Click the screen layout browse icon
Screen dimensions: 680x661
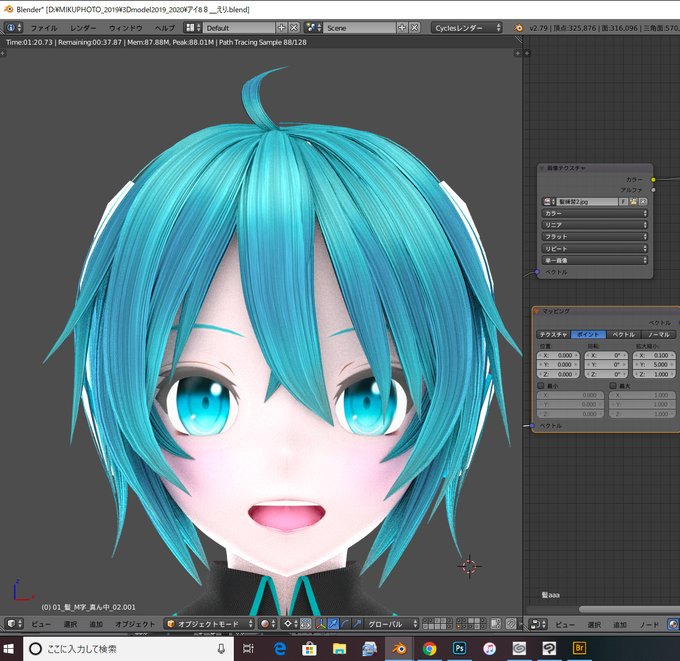pos(193,28)
